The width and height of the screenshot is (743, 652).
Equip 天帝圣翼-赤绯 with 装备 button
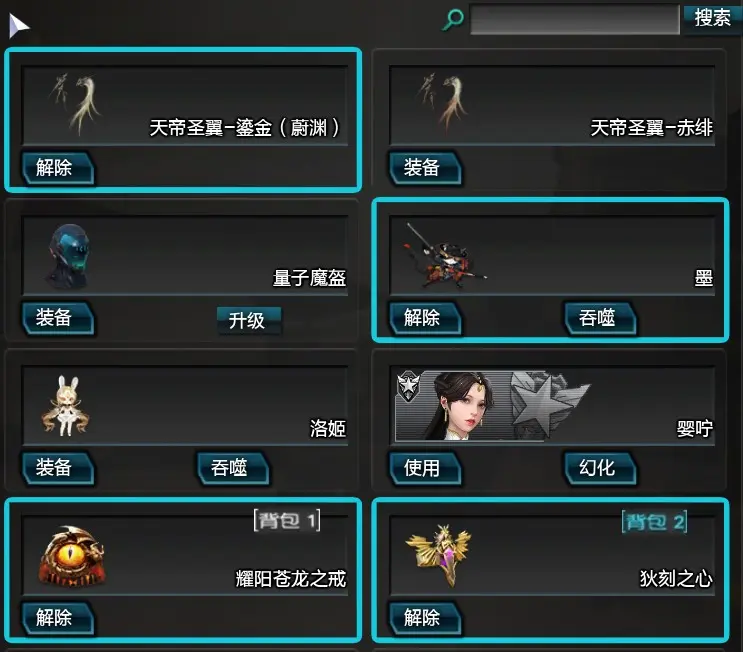click(425, 168)
